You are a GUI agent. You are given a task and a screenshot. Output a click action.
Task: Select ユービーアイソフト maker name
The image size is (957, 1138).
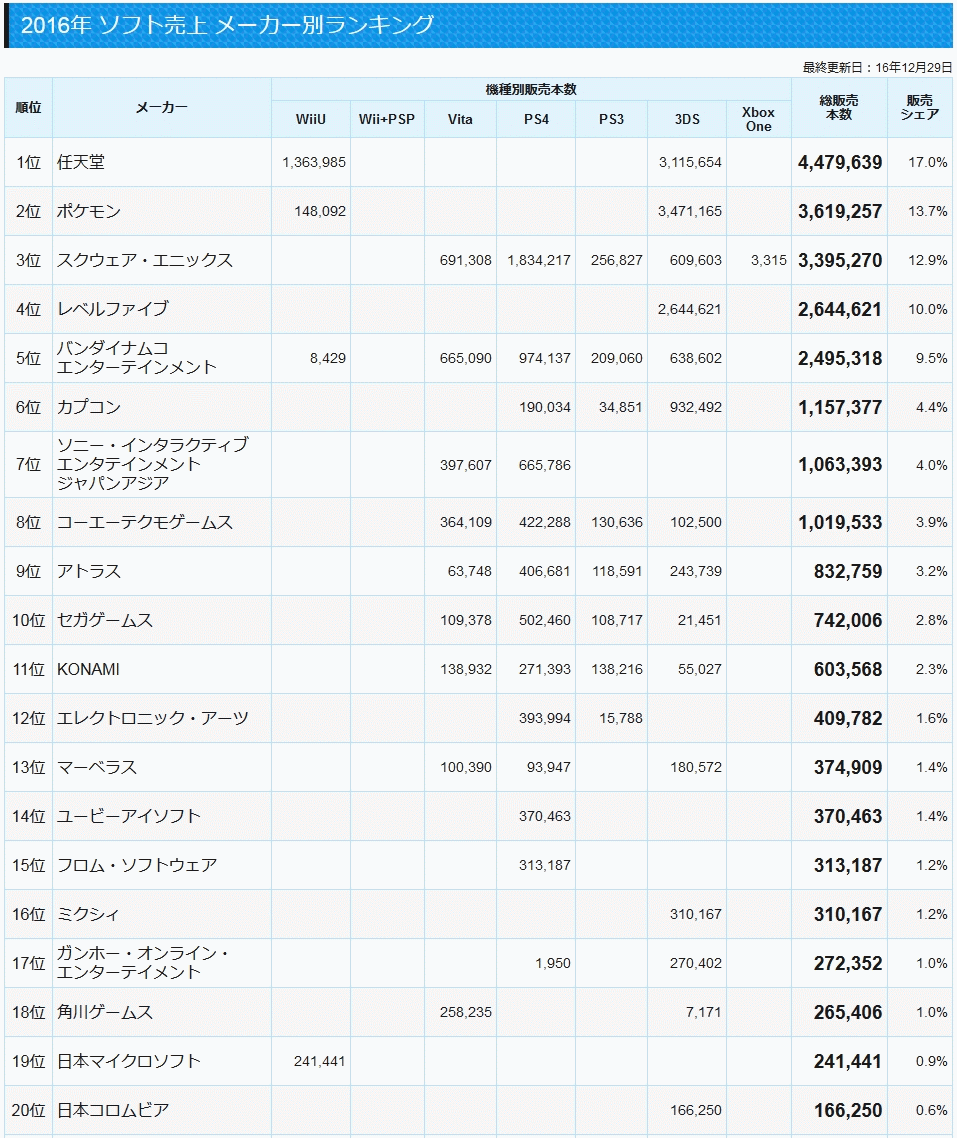coord(128,816)
